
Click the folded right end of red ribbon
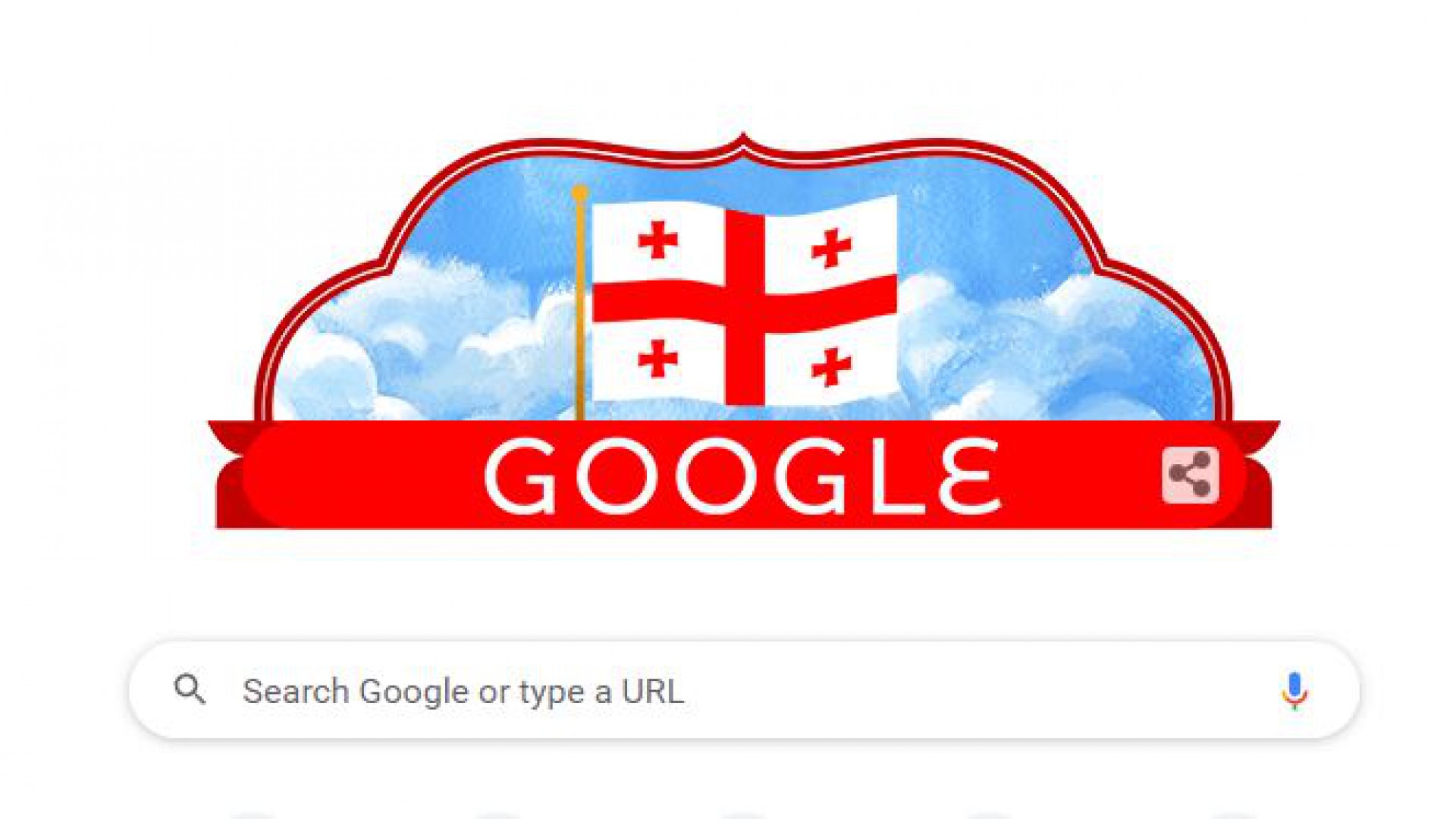tap(1259, 476)
